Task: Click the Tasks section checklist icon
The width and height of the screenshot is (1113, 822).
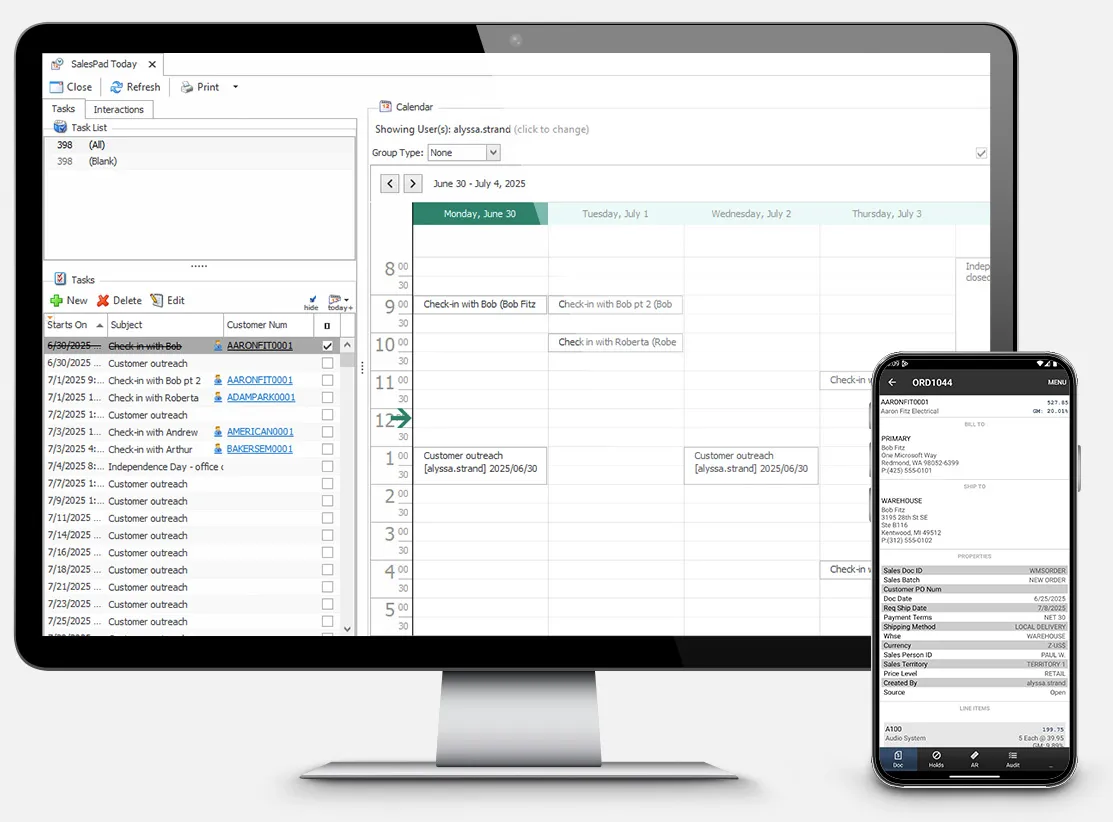Action: [60, 279]
